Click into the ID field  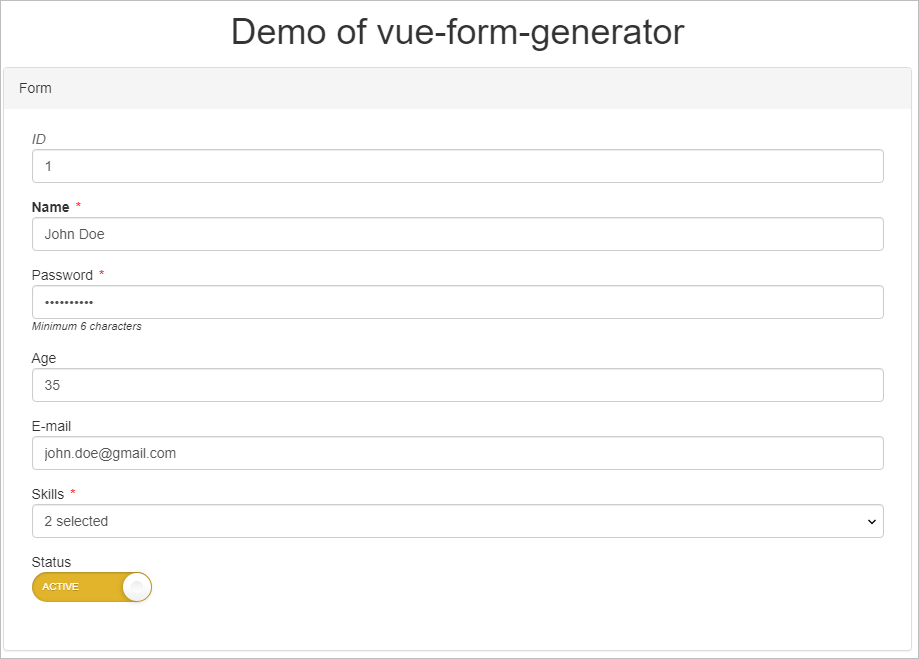point(457,166)
